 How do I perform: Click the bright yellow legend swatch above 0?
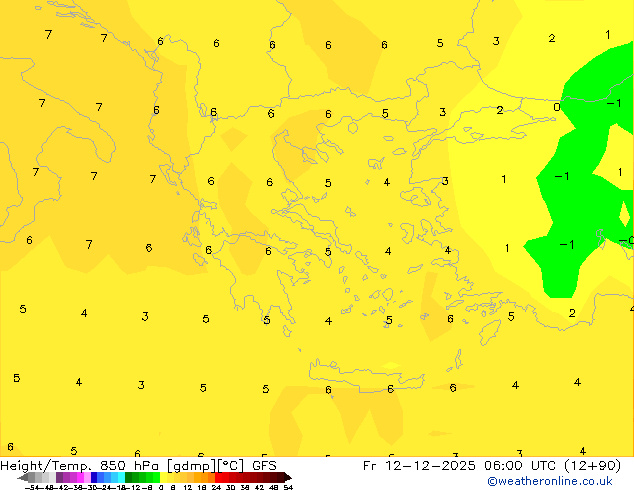(164, 477)
